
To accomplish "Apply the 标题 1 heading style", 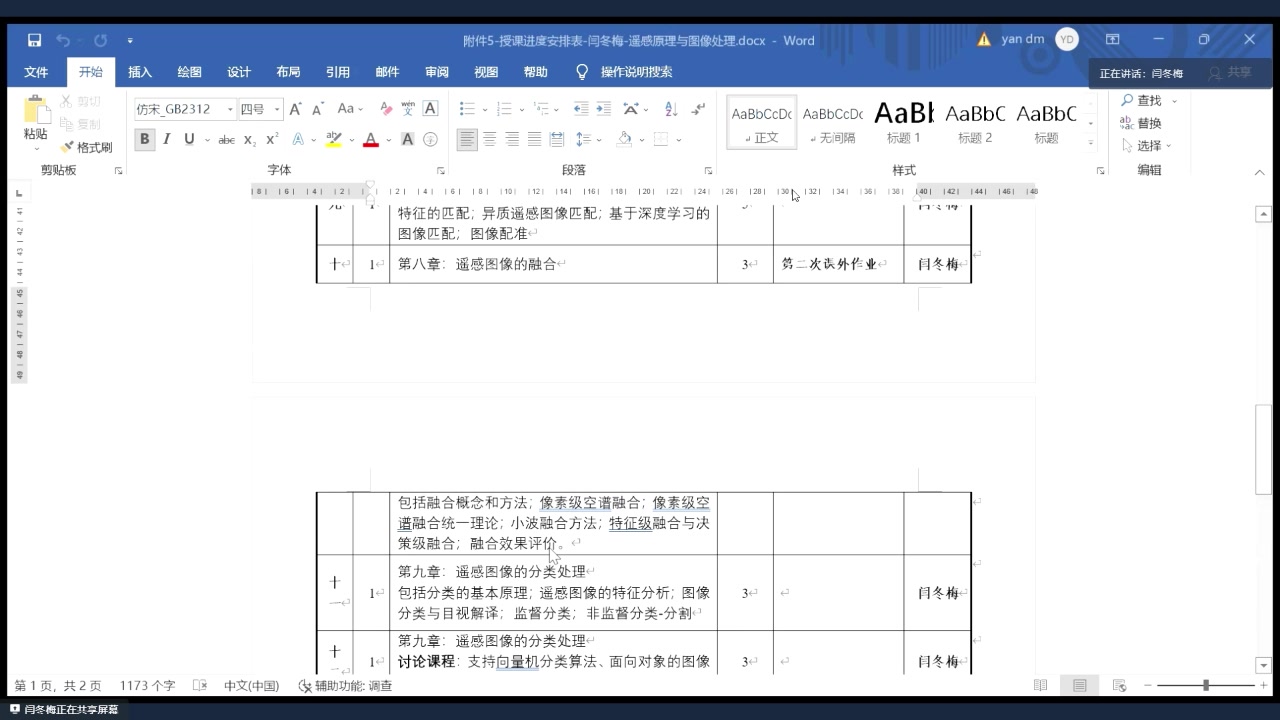I will [904, 122].
